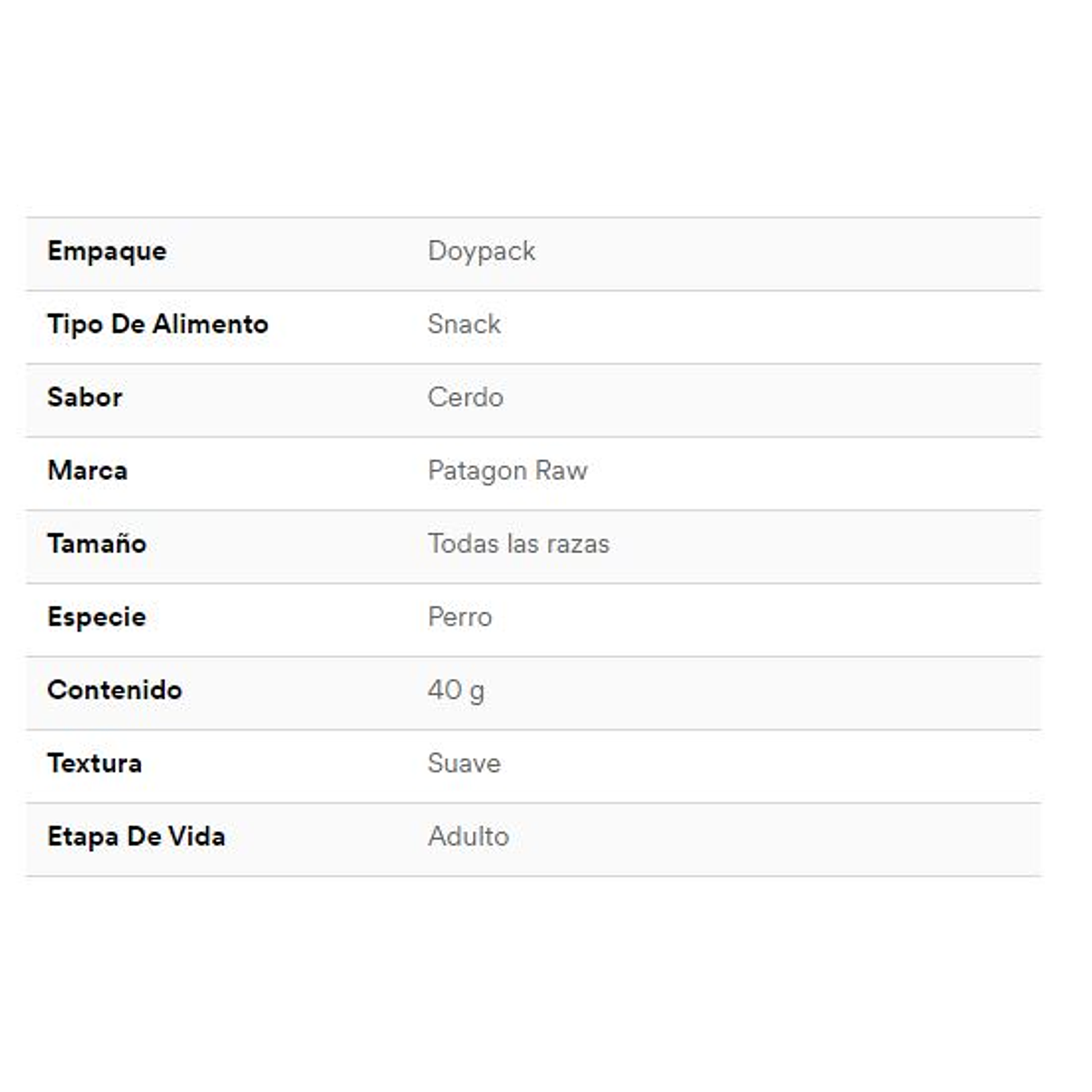Screen dimensions: 1092x1092
Task: Click the black band above the table
Action: pos(546,77)
